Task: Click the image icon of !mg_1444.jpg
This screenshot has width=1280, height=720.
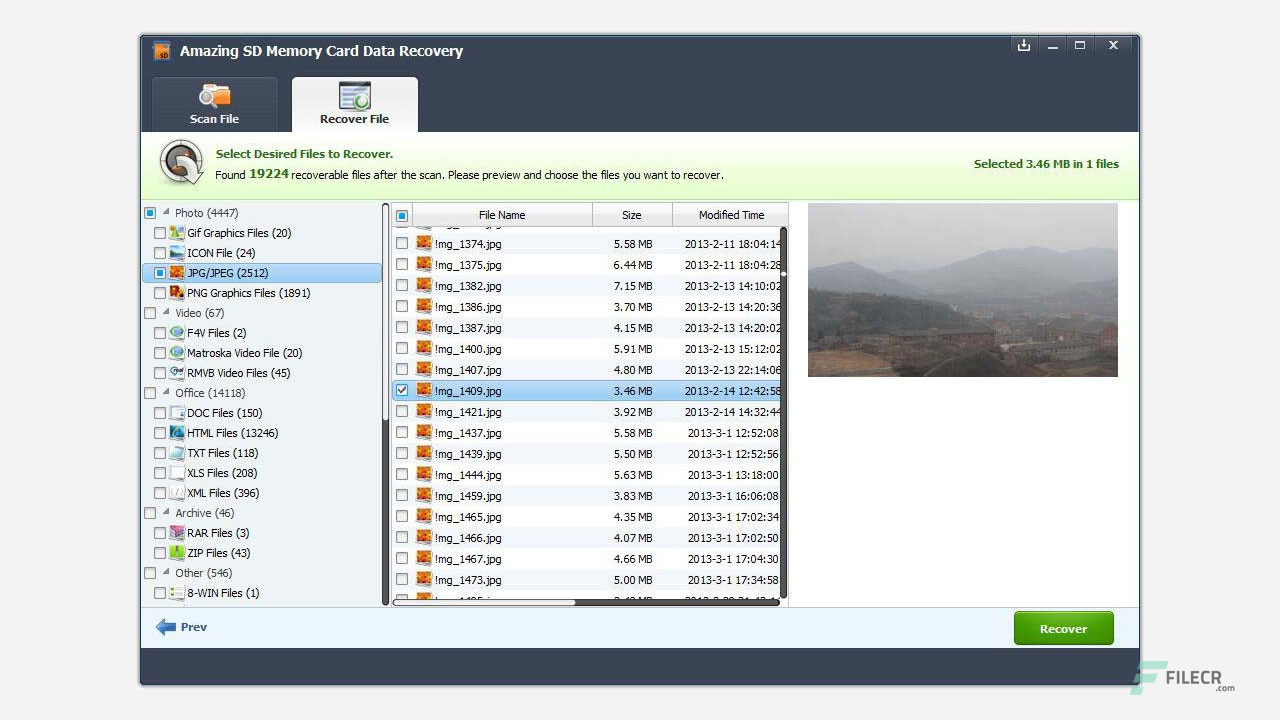Action: coord(424,474)
